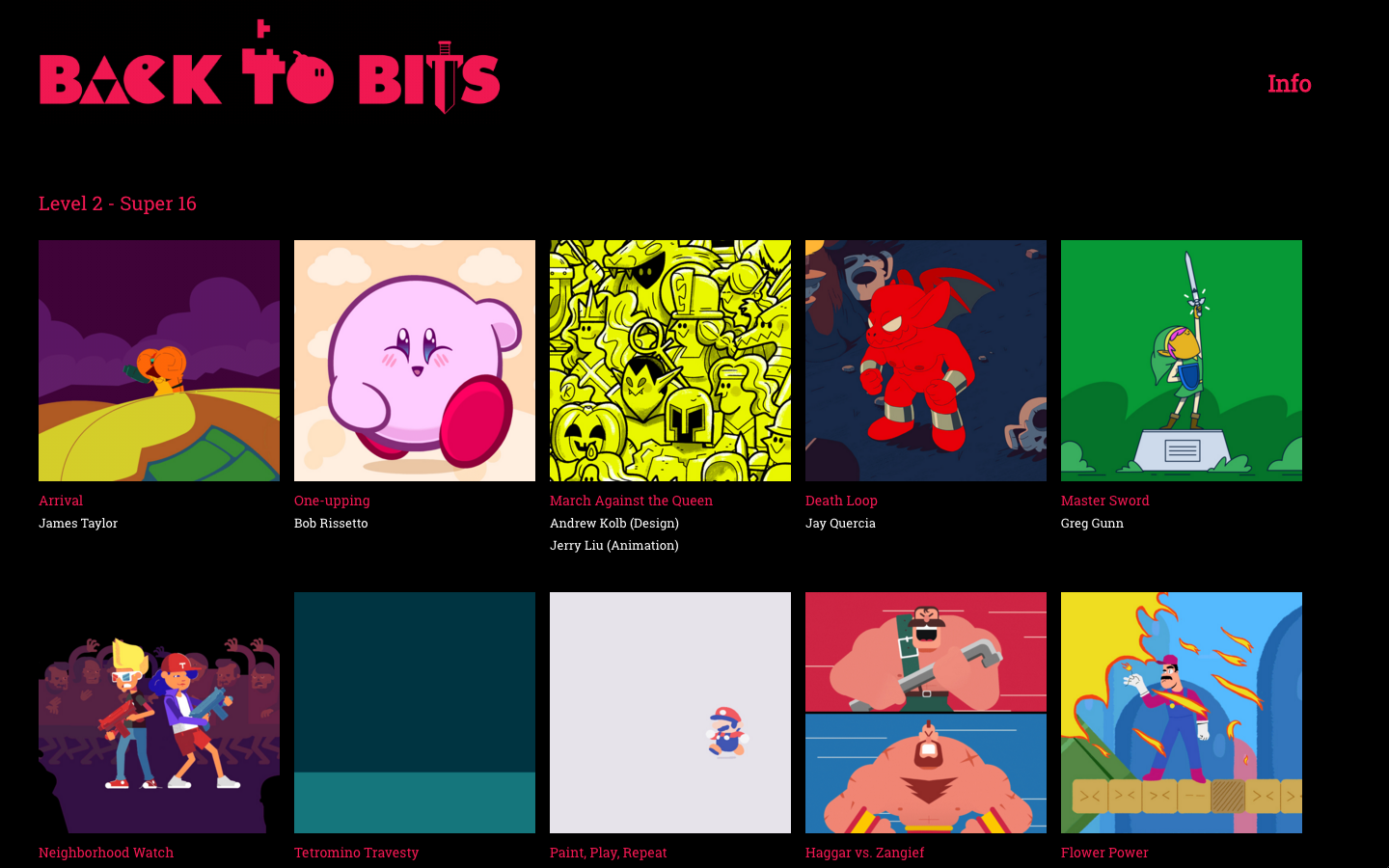This screenshot has width=1389, height=868.
Task: Click artist name Bob Rissetto
Action: pos(331,523)
